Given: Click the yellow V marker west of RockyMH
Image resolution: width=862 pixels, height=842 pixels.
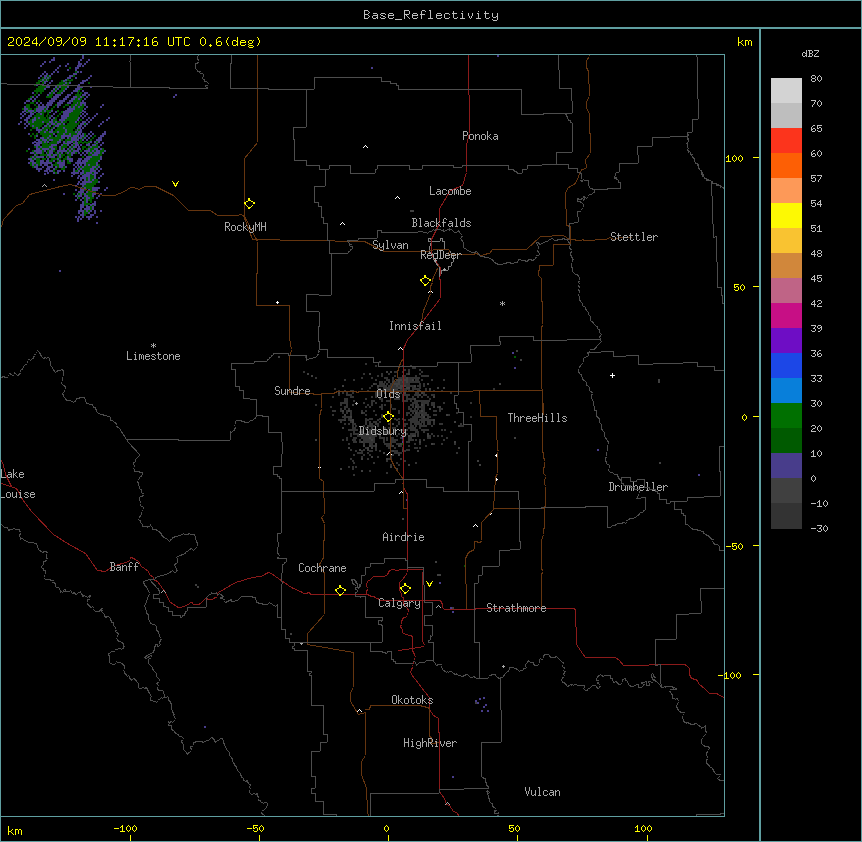Looking at the screenshot, I should point(175,184).
